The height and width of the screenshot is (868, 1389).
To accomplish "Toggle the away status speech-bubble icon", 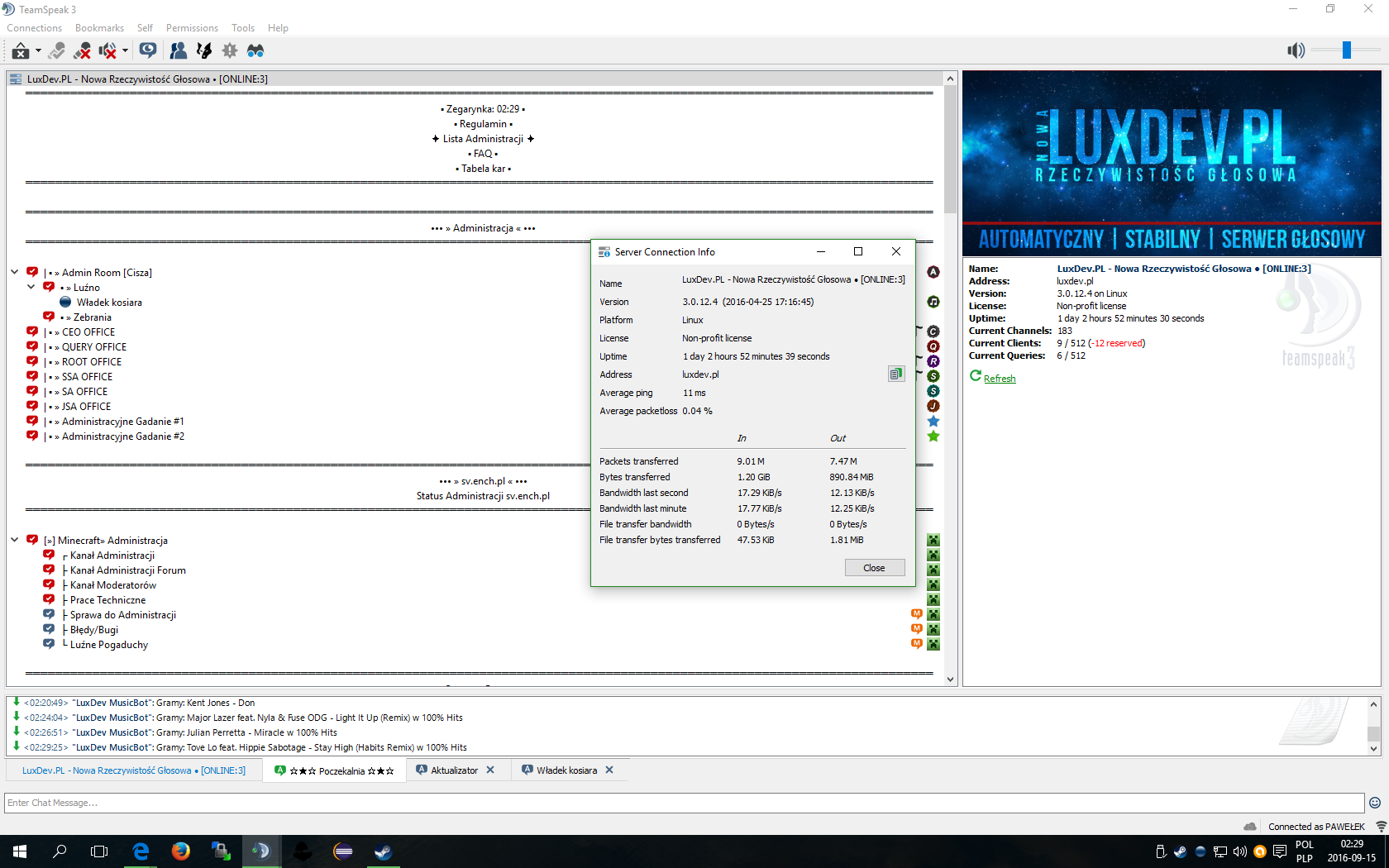I will coord(148,51).
